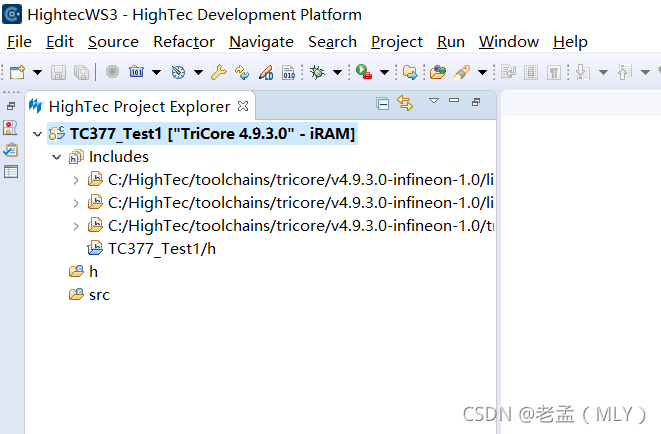Open the Search menu
This screenshot has width=661, height=434.
[x=332, y=42]
